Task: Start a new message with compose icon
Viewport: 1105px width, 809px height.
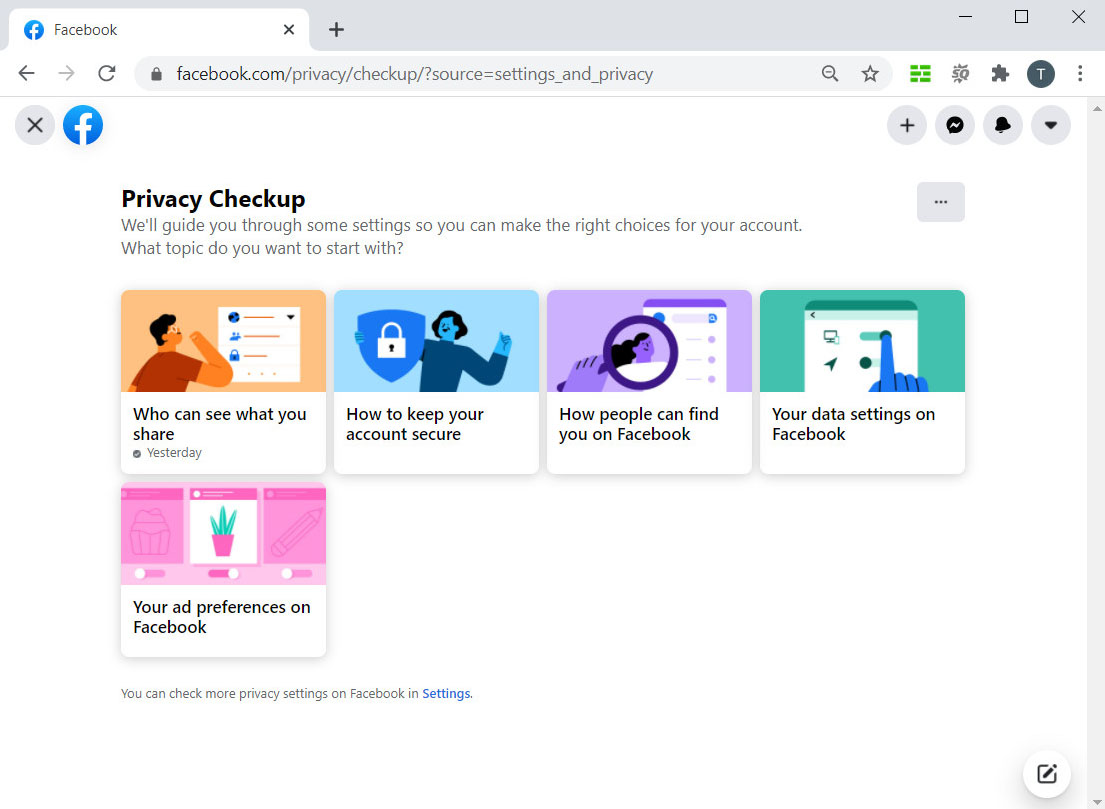Action: pyautogui.click(x=1047, y=774)
